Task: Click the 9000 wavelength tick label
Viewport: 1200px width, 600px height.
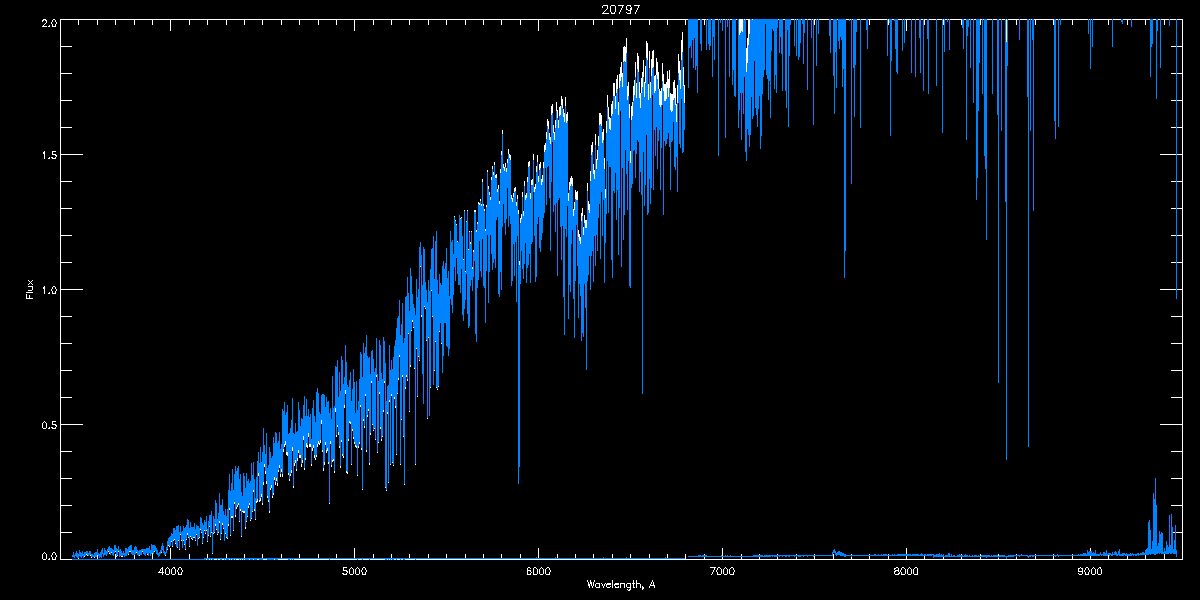Action: coord(1089,571)
